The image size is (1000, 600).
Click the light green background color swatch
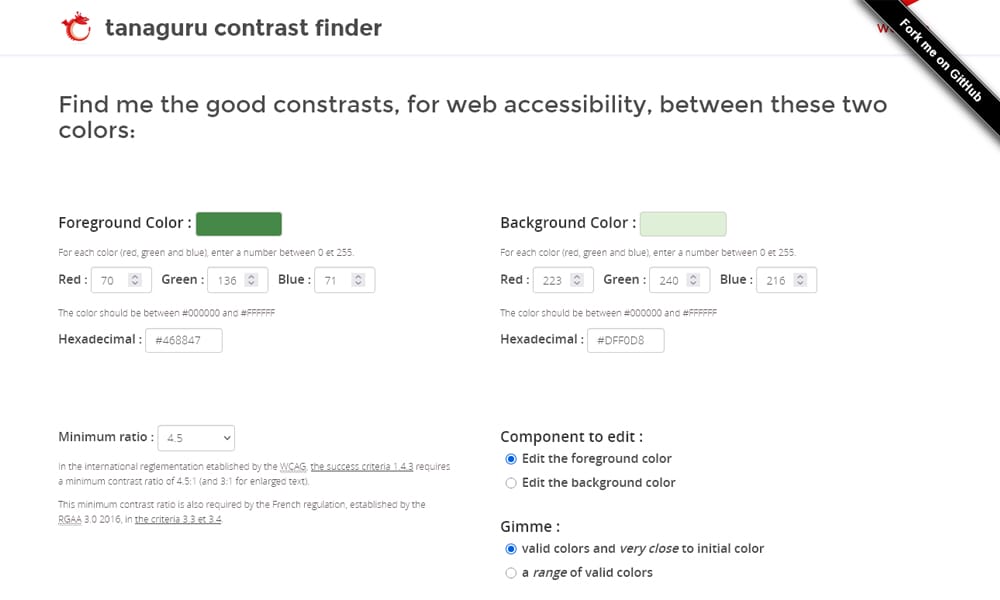pyautogui.click(x=684, y=223)
